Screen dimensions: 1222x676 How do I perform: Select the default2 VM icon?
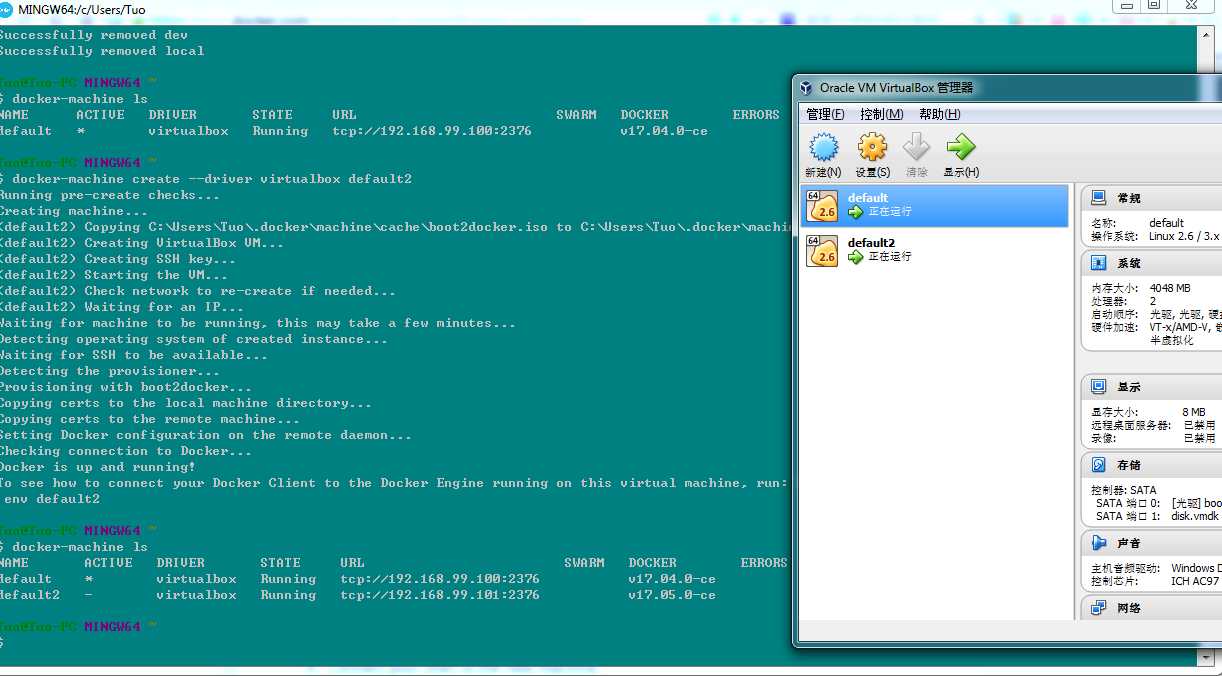(x=822, y=250)
